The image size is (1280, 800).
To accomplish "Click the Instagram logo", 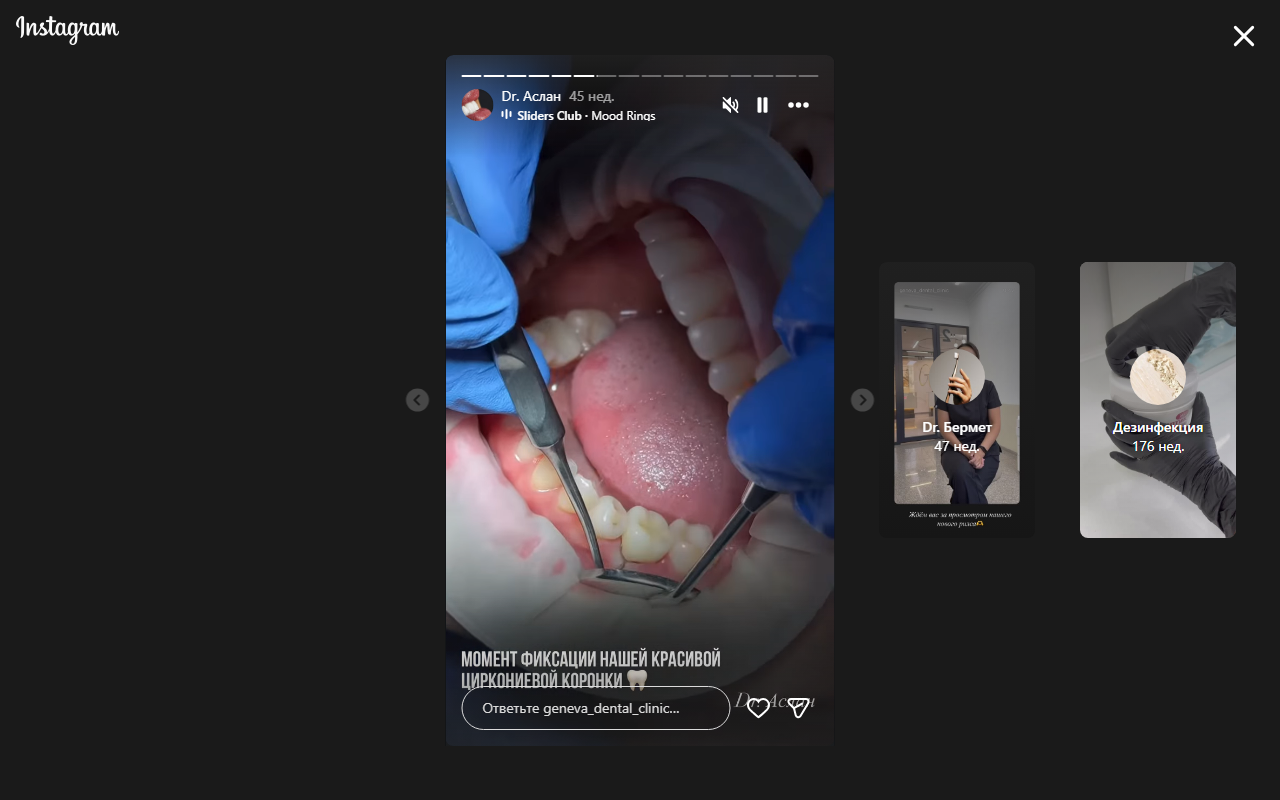I will point(67,29).
